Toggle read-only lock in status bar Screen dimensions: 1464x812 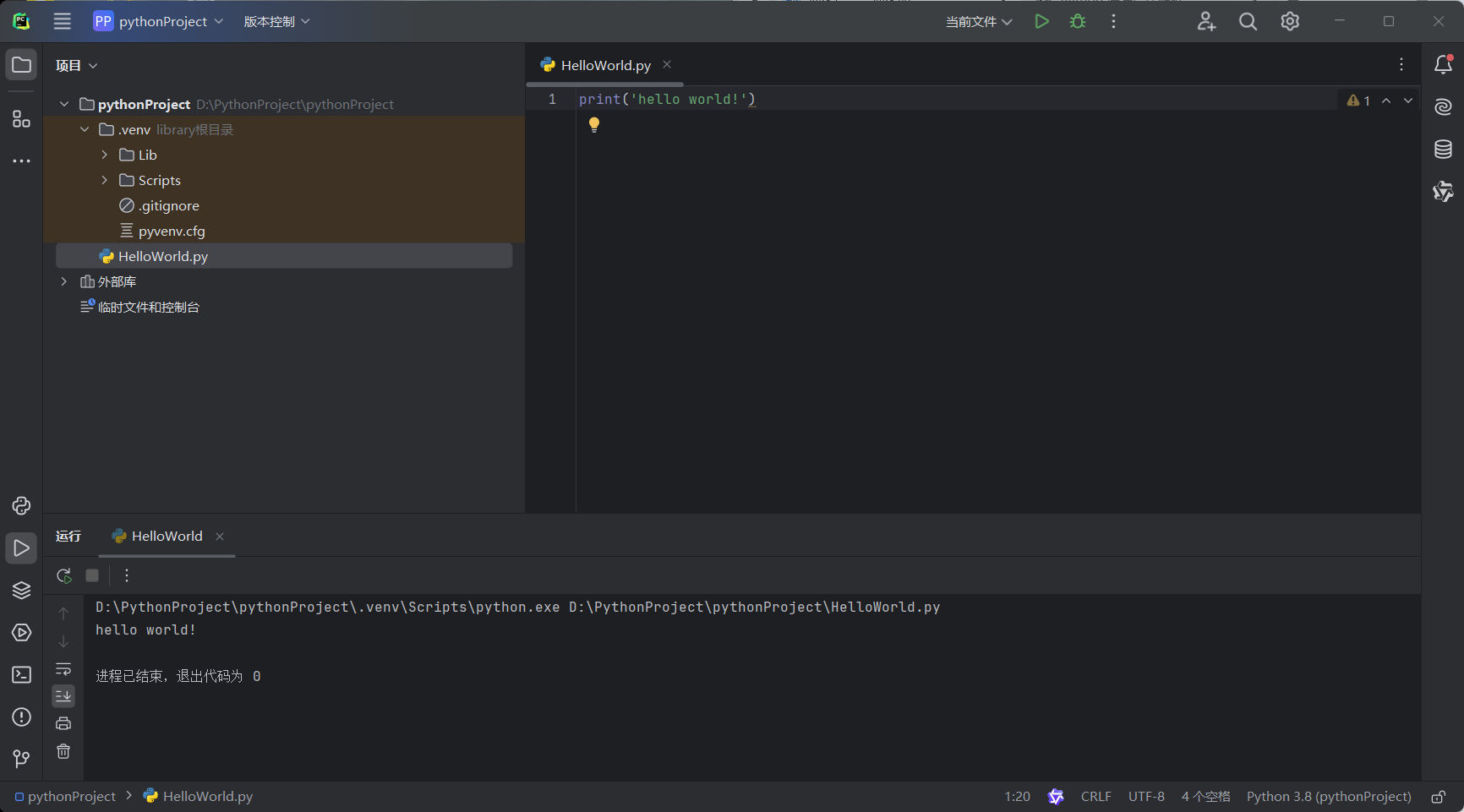click(1438, 797)
